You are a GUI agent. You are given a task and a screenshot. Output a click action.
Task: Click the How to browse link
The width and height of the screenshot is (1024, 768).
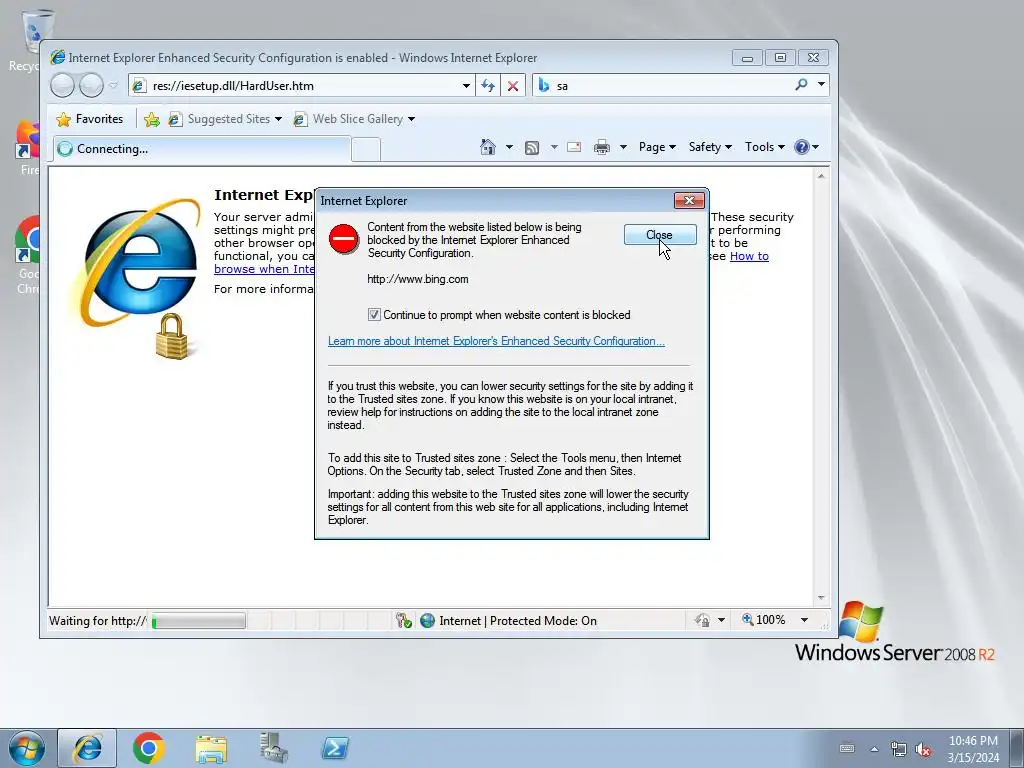pos(749,256)
